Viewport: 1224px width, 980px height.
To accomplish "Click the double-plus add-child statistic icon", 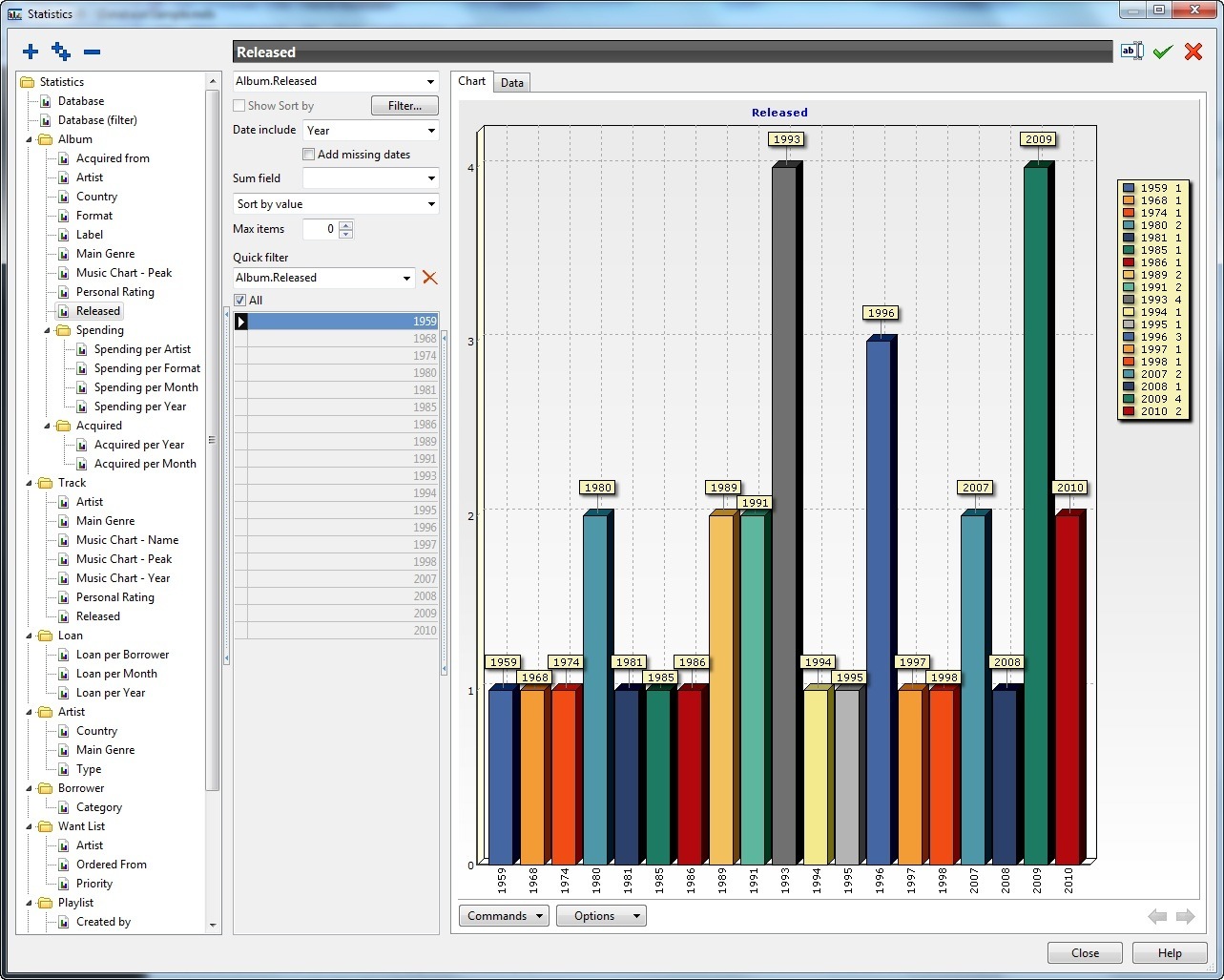I will pyautogui.click(x=61, y=52).
